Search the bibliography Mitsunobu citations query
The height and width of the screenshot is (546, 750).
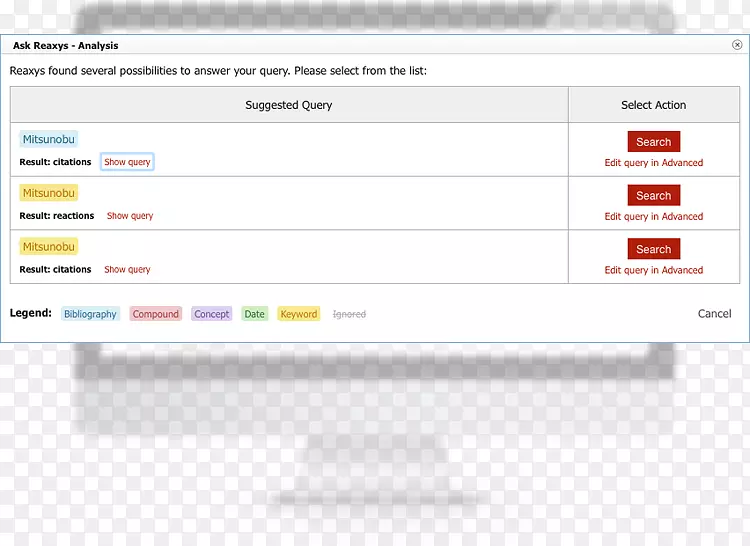tap(653, 142)
